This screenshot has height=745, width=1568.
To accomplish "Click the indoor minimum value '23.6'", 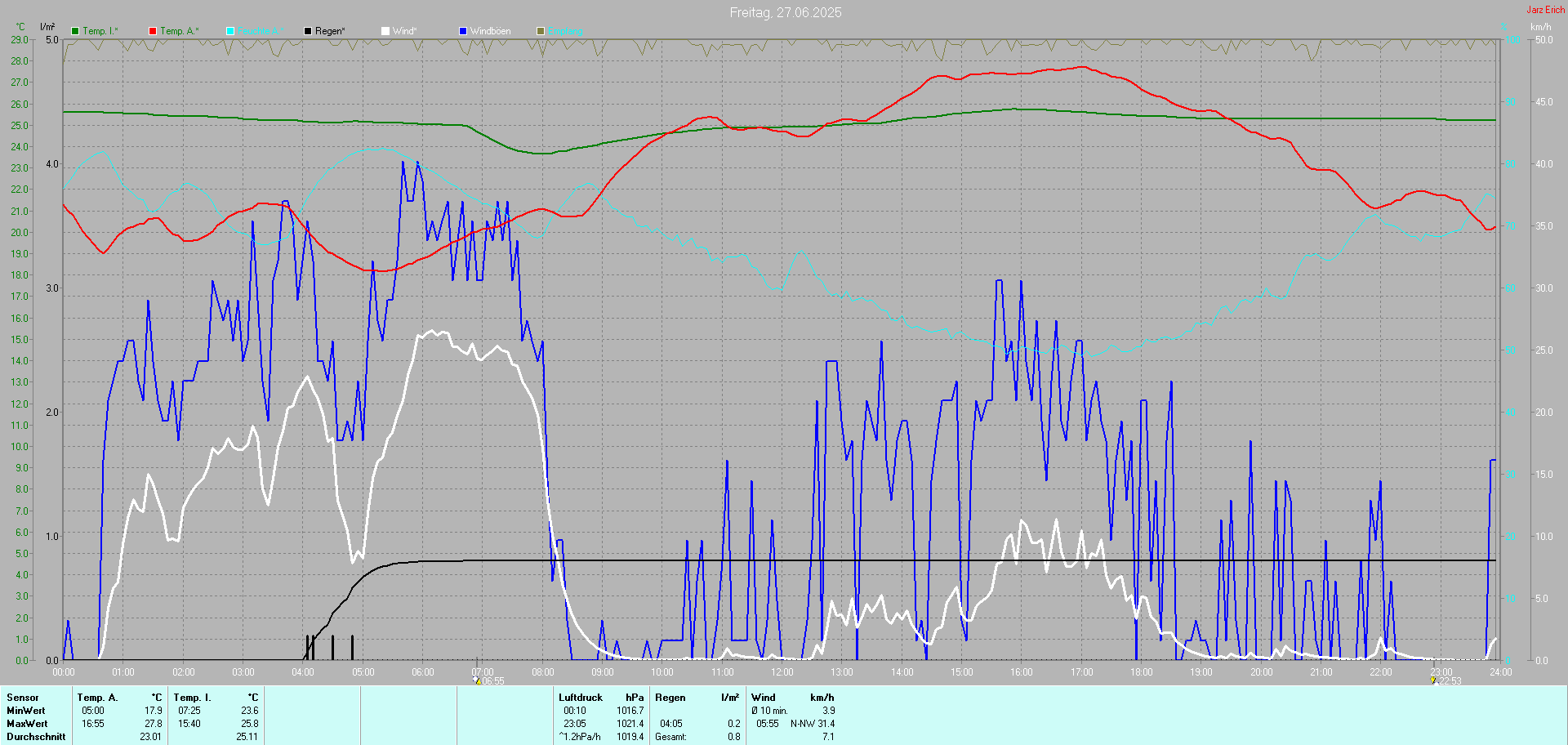I will pos(250,711).
